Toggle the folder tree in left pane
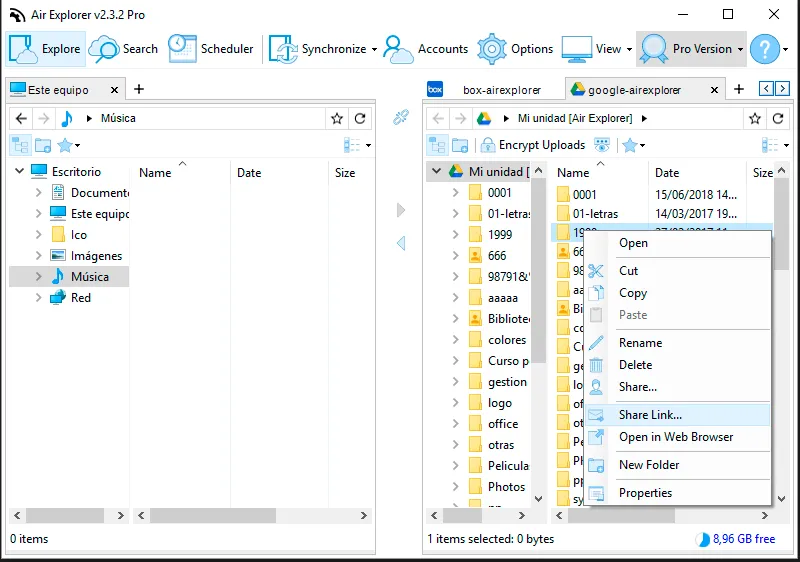The width and height of the screenshot is (800, 562). point(20,145)
